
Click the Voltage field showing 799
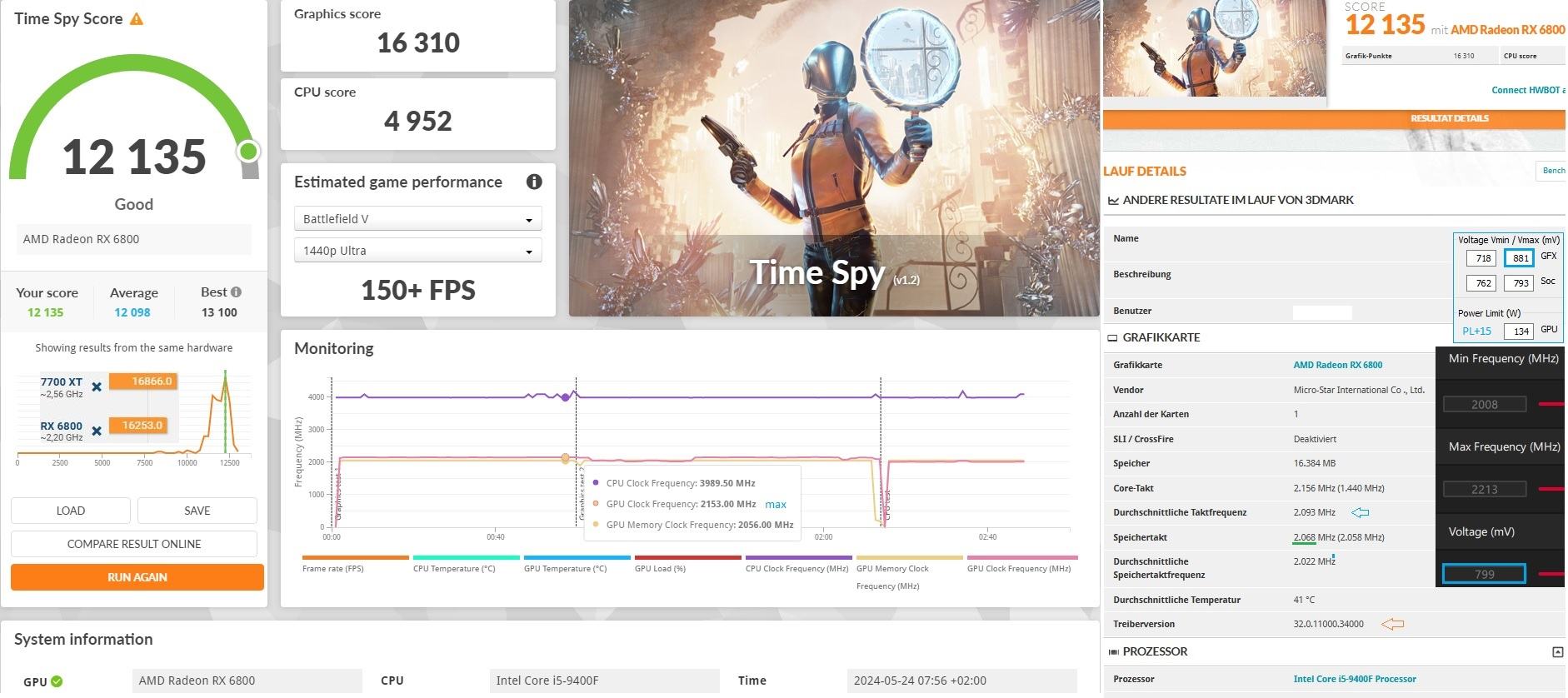click(1485, 574)
